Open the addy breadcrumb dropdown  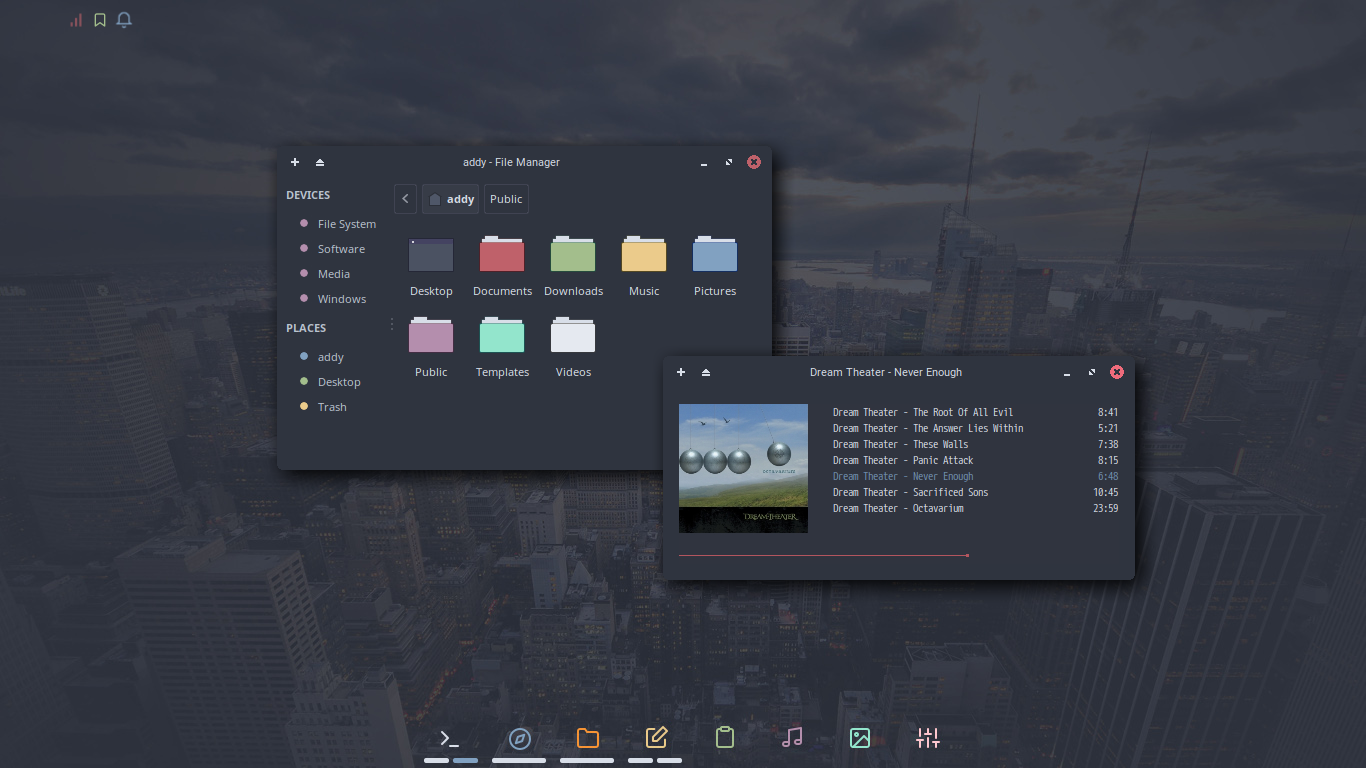pos(450,198)
